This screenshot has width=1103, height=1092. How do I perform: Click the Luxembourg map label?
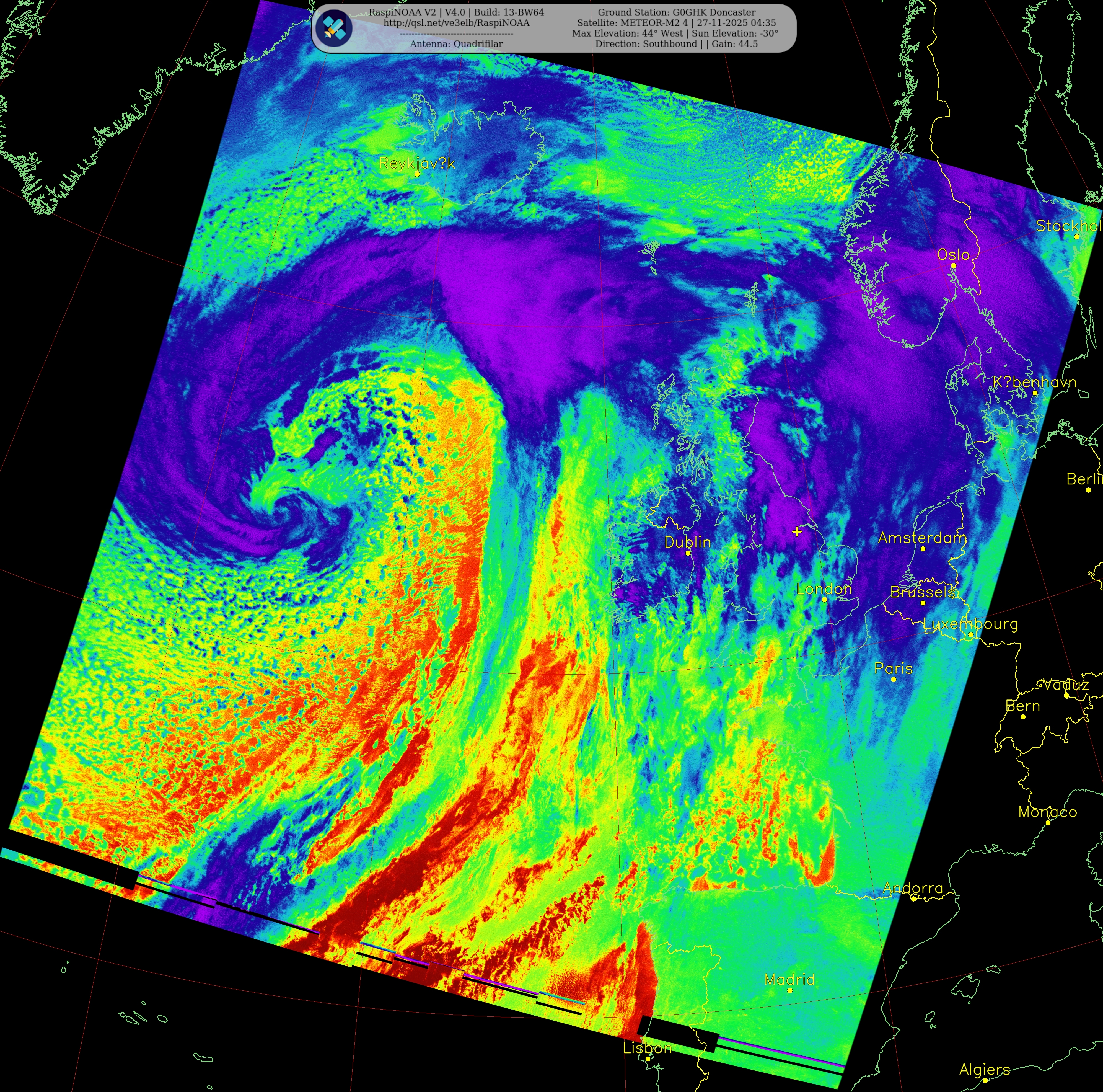(x=970, y=624)
